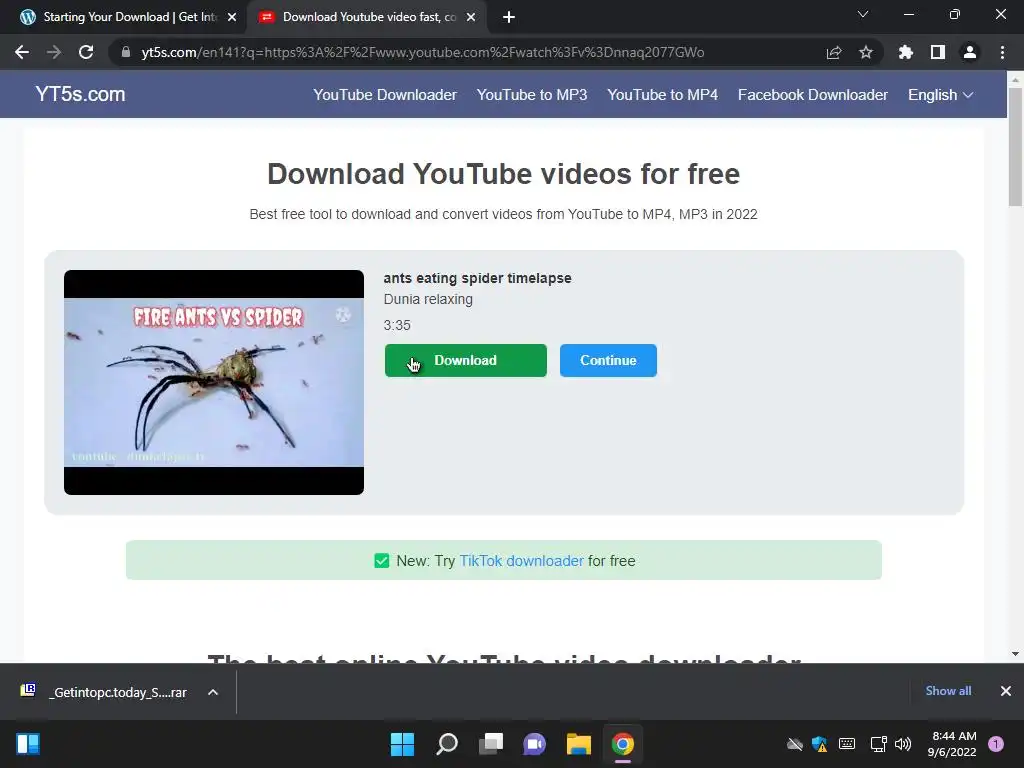Bookmark this tab with star icon

coord(866,52)
